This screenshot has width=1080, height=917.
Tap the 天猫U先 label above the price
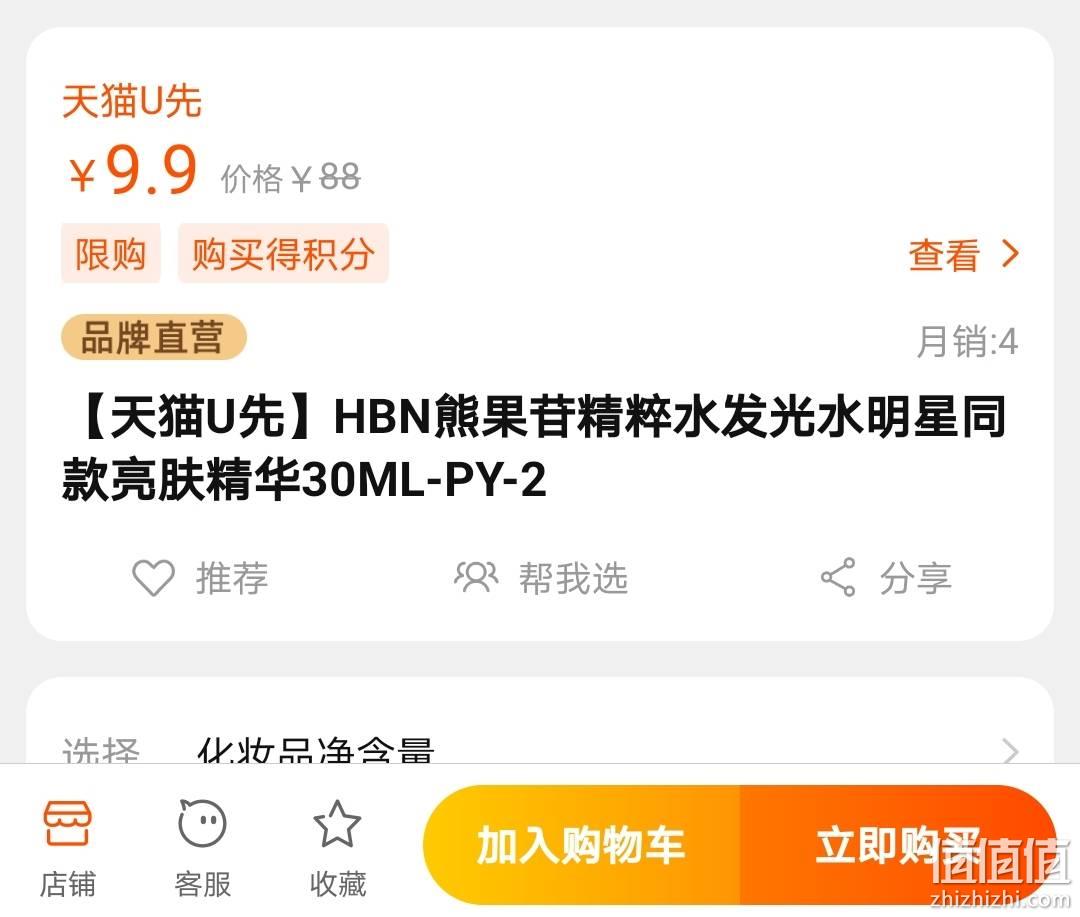132,101
